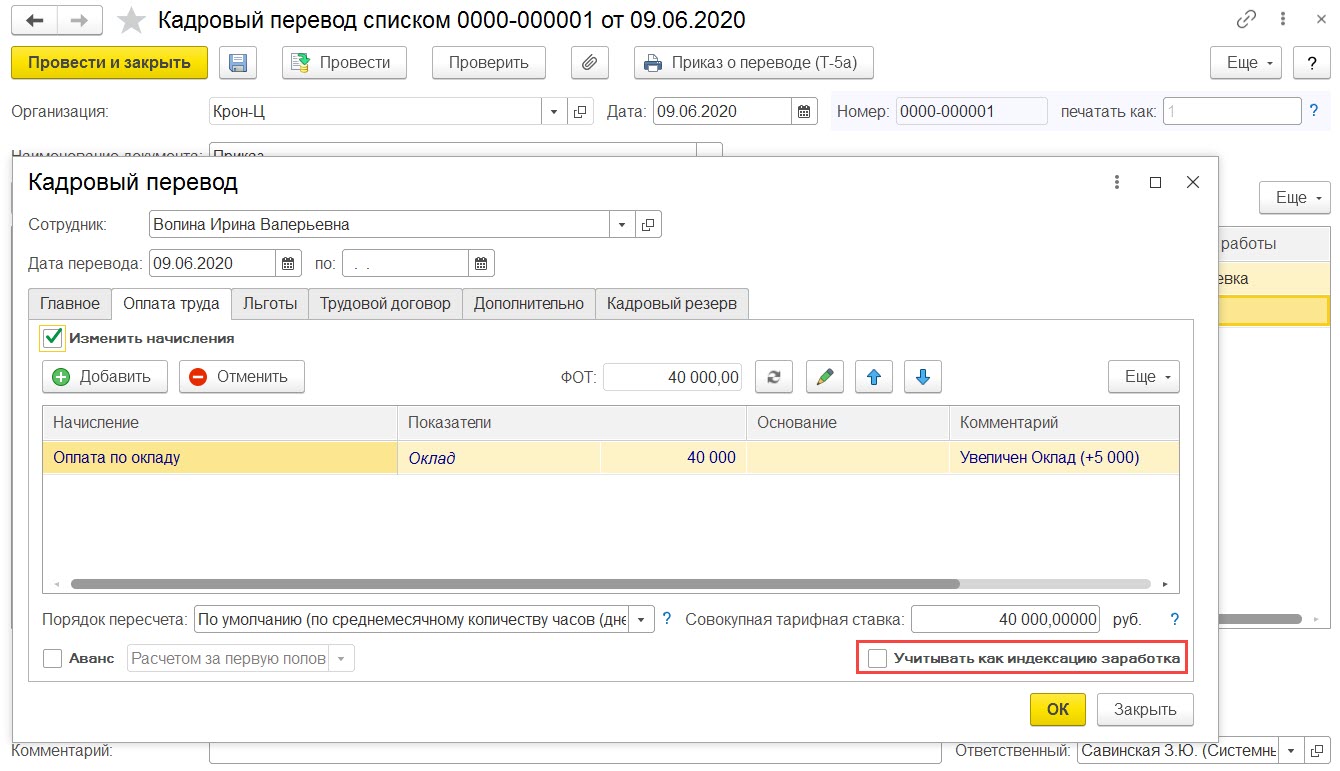Uncheck Изменить начисления checkbox
The width and height of the screenshot is (1340, 771).
coord(53,338)
